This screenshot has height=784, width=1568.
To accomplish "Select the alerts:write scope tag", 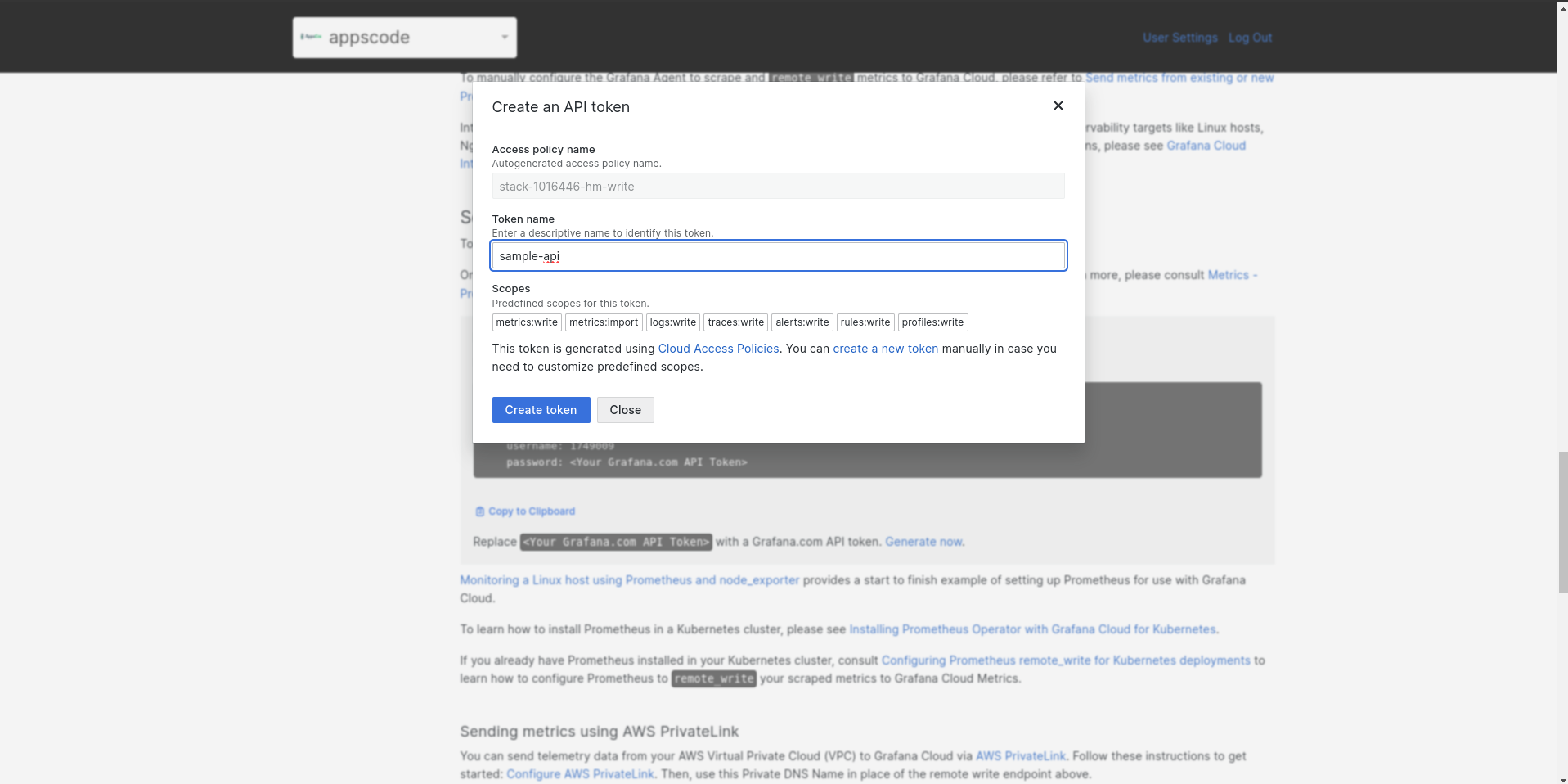I will tap(802, 322).
